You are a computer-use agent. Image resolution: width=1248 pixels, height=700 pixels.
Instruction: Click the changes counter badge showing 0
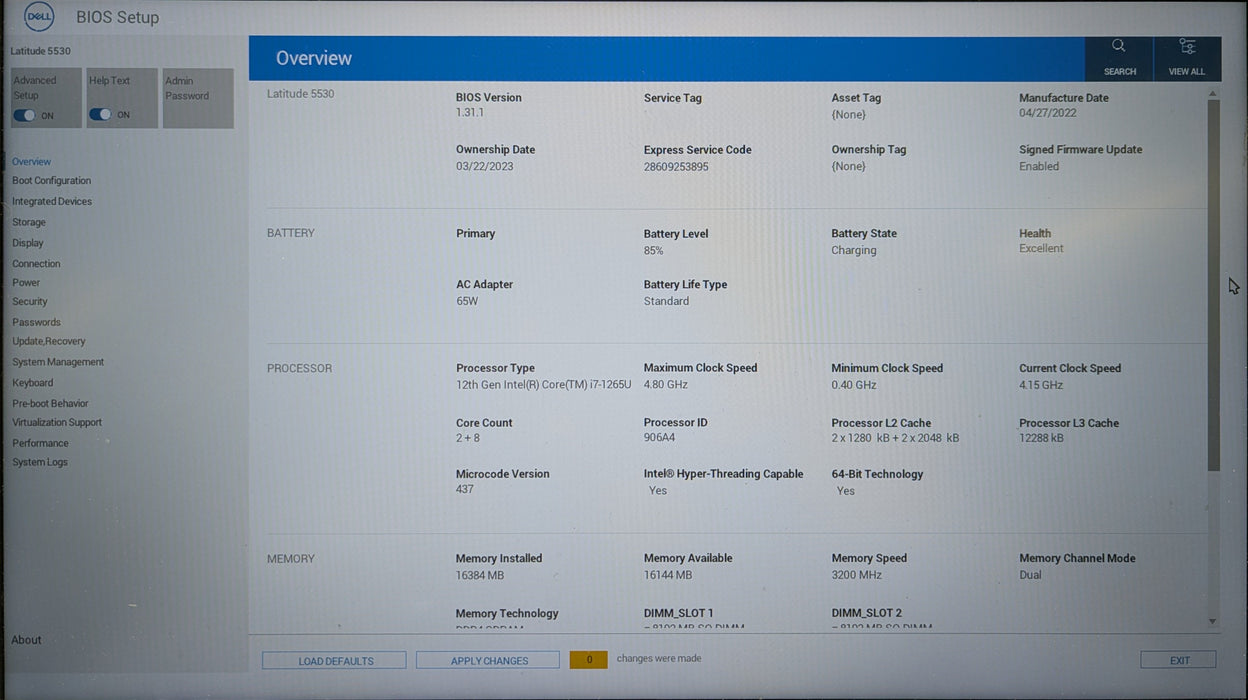click(x=589, y=660)
